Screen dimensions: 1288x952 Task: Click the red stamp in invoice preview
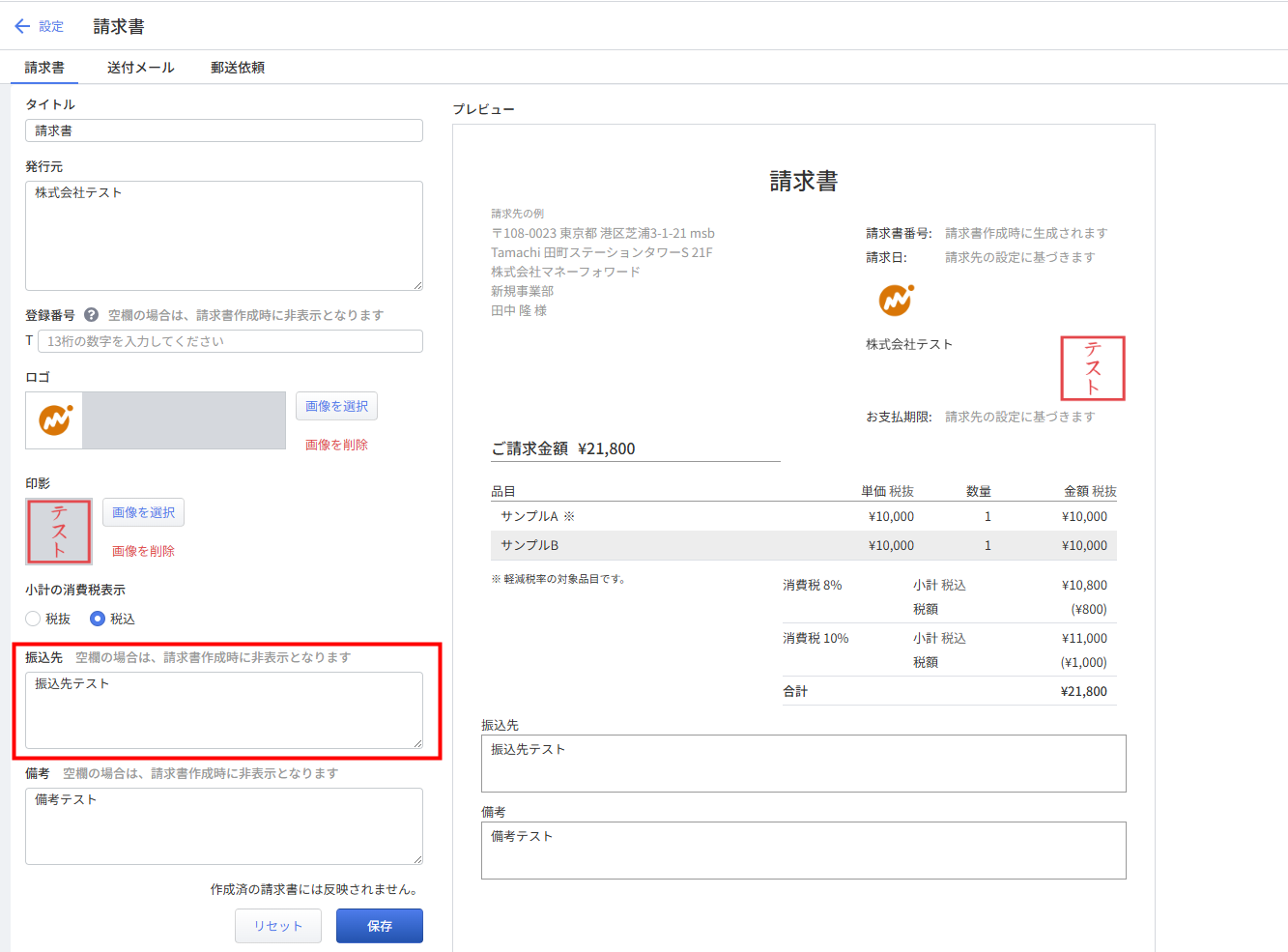click(x=1093, y=368)
